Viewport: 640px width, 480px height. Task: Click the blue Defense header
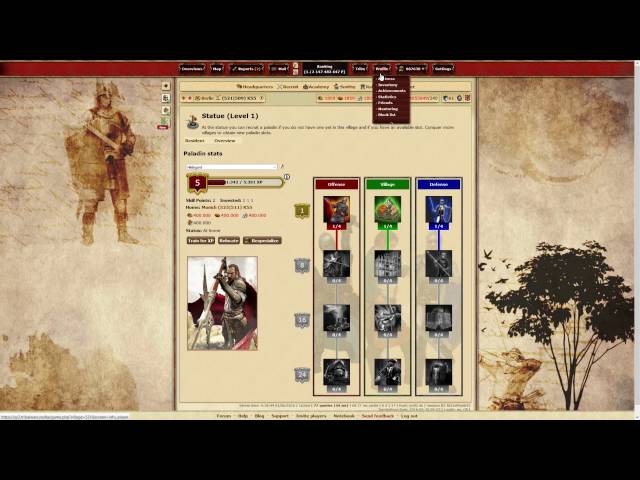tap(438, 184)
